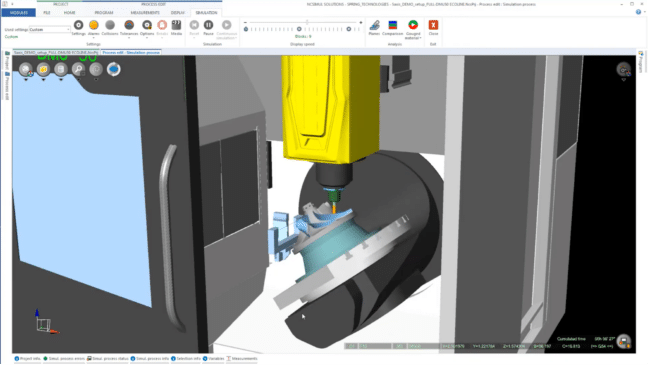650x366 pixels.
Task: Open the Simul. process errors panel
Action: (x=64, y=359)
